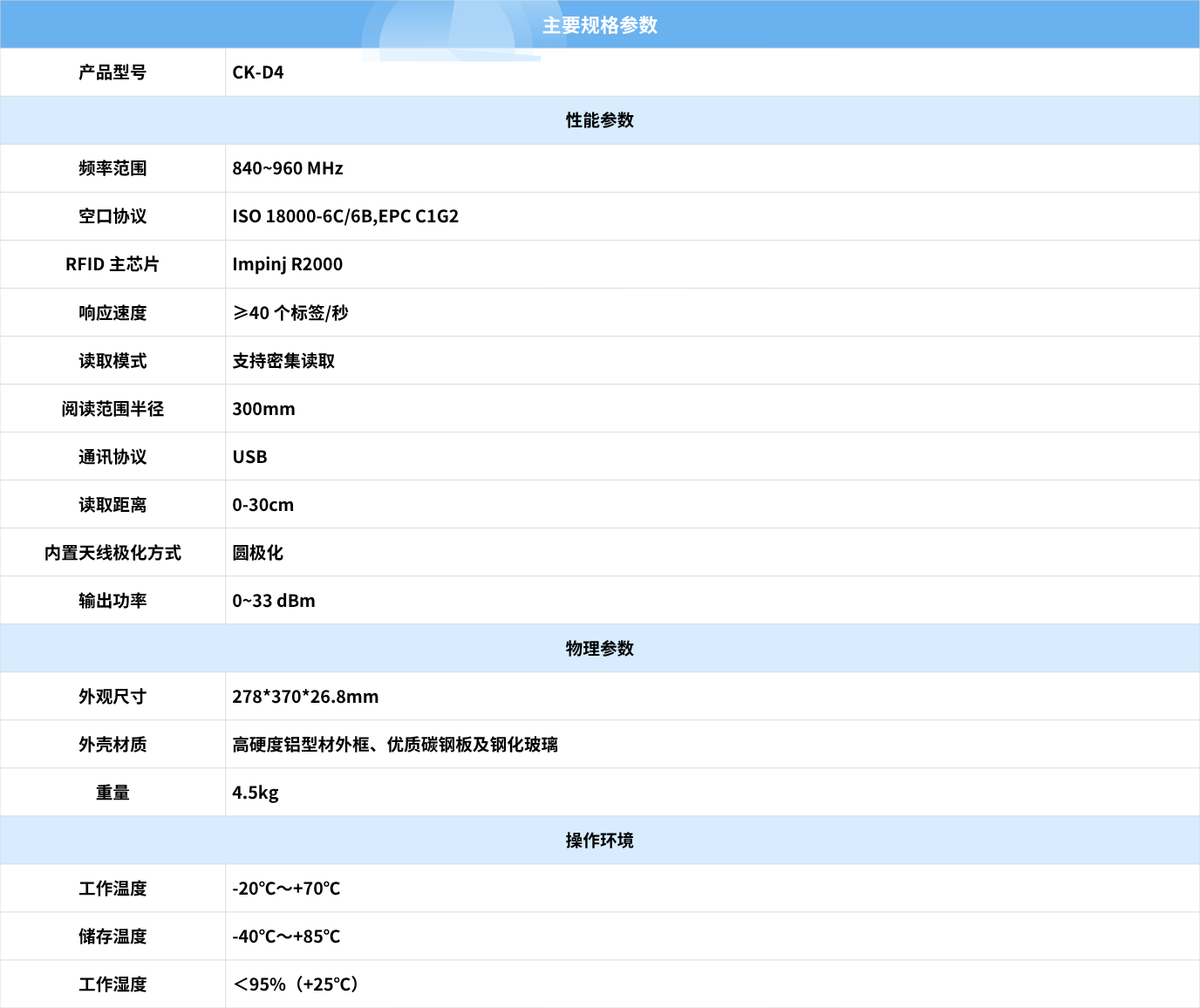Select the 0~33 dBm value
The height and width of the screenshot is (1008, 1200).
[274, 600]
